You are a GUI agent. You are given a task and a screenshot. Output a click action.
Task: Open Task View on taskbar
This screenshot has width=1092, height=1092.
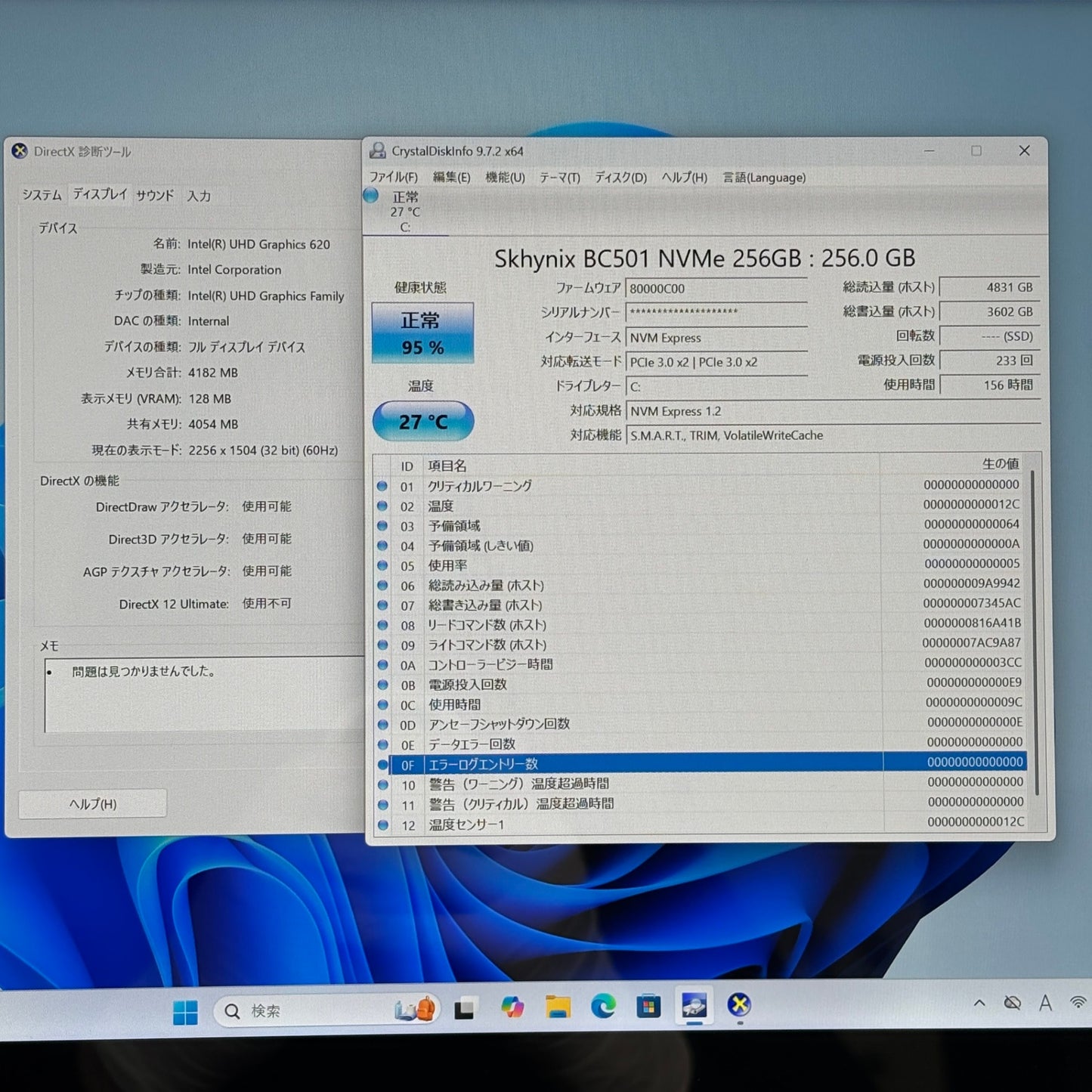(x=464, y=1009)
